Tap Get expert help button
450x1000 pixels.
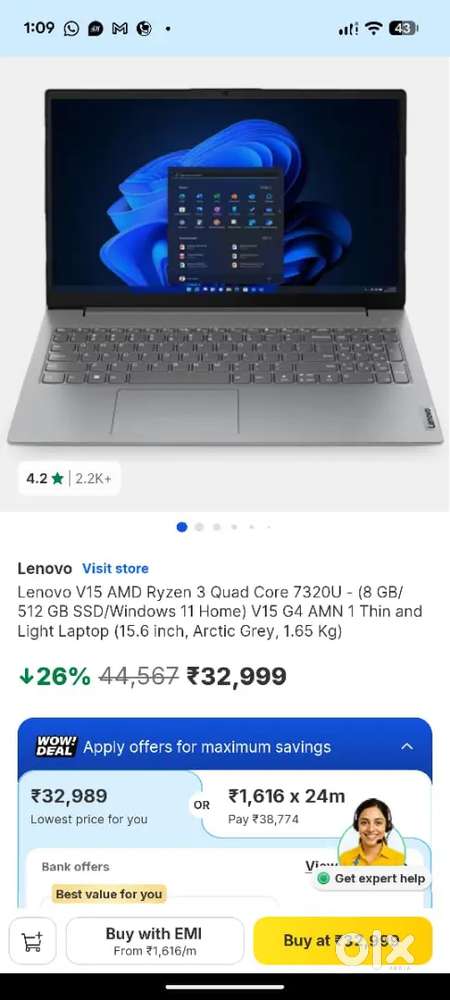click(371, 878)
